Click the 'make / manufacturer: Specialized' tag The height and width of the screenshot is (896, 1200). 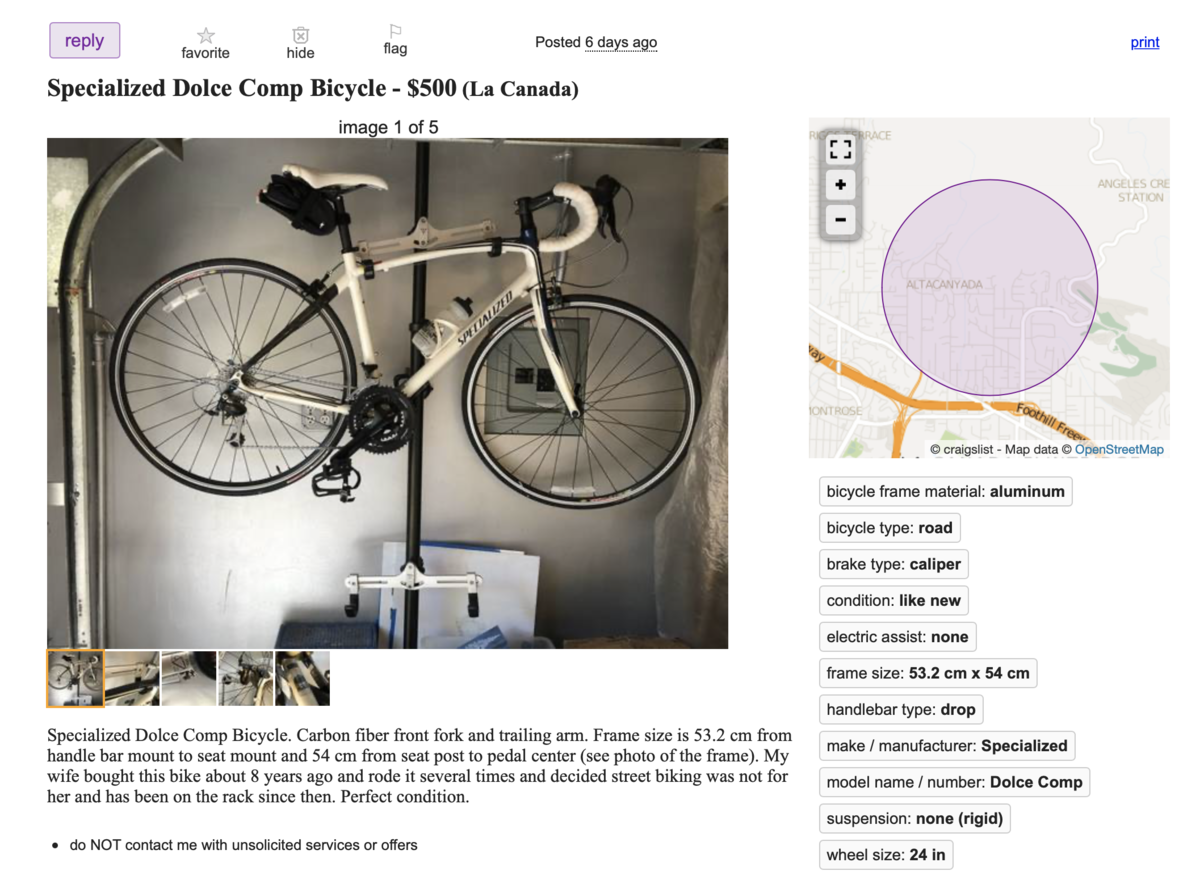coord(946,746)
